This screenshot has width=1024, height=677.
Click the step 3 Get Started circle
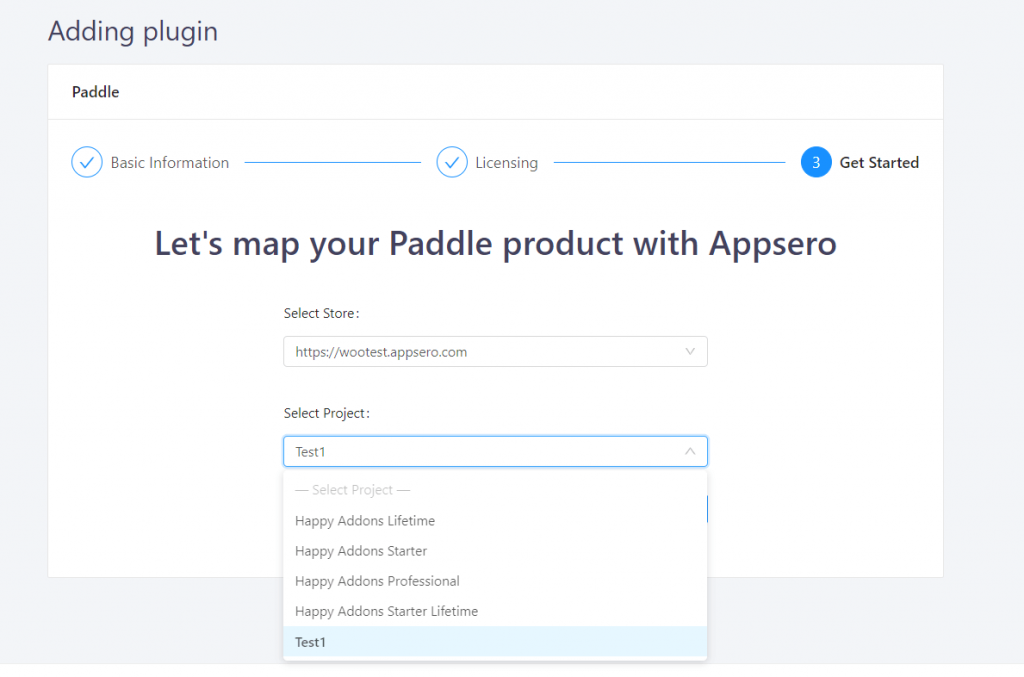[x=816, y=163]
